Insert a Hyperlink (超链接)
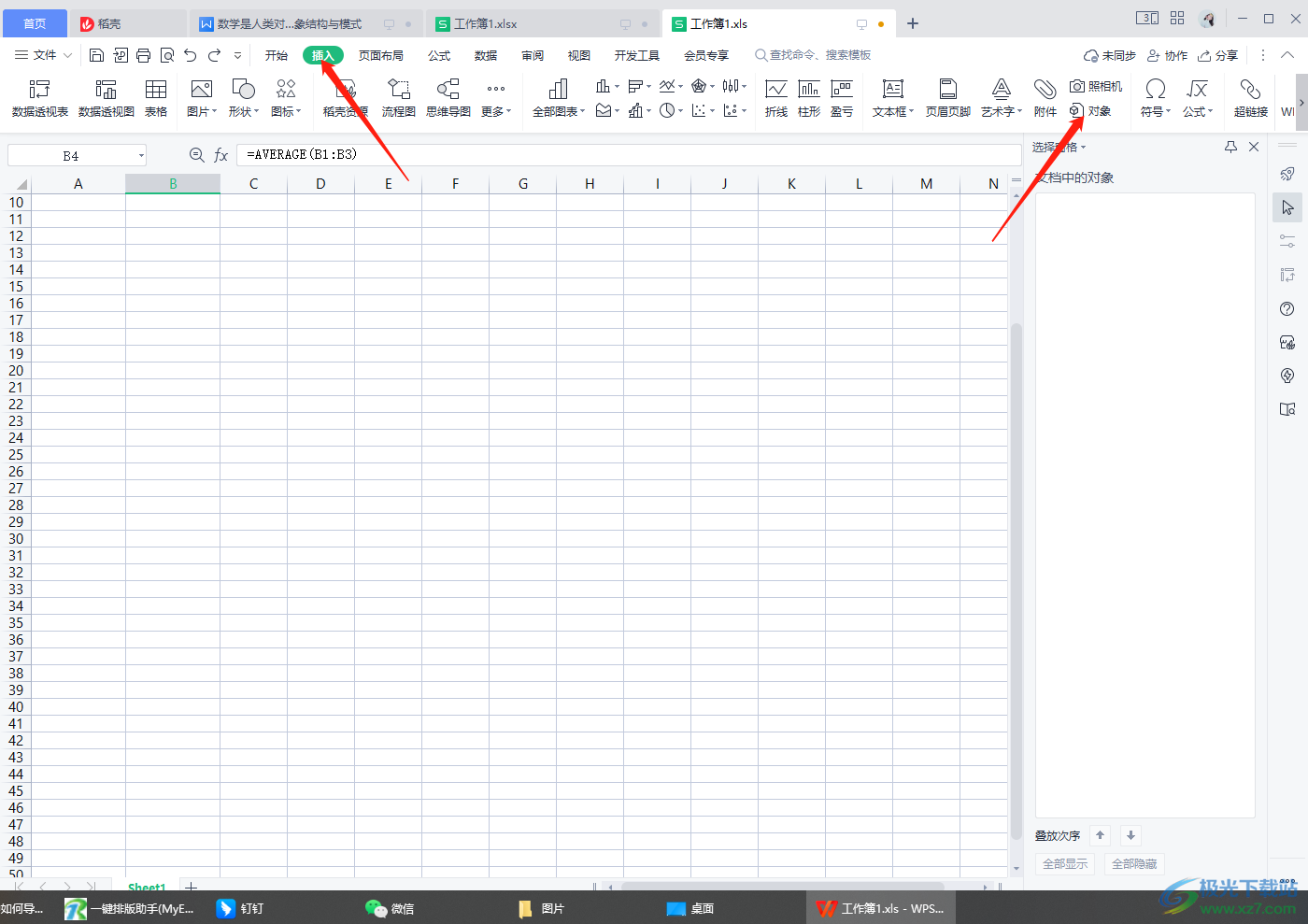Screen dimensions: 1308x924 click(1251, 98)
